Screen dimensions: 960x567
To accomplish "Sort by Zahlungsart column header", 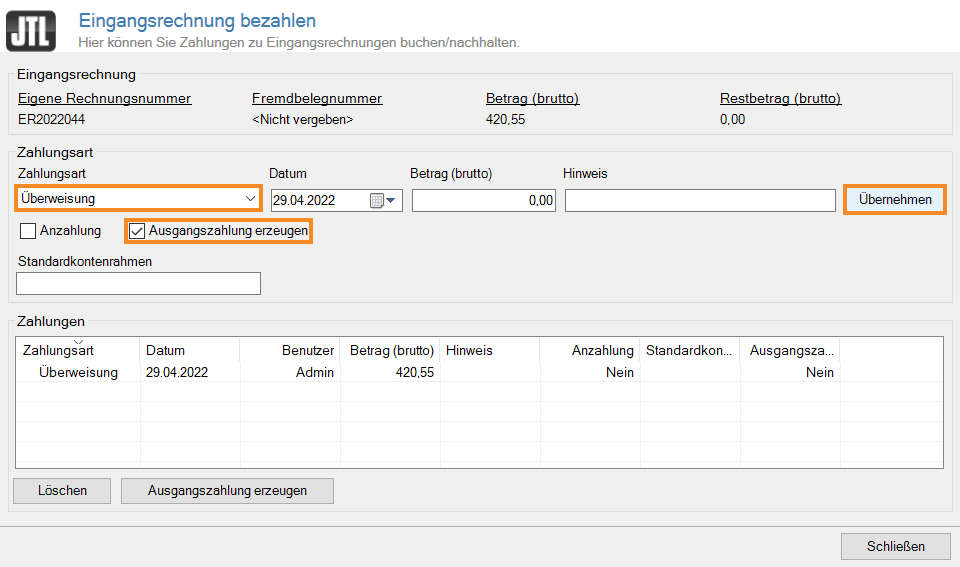I will (78, 350).
